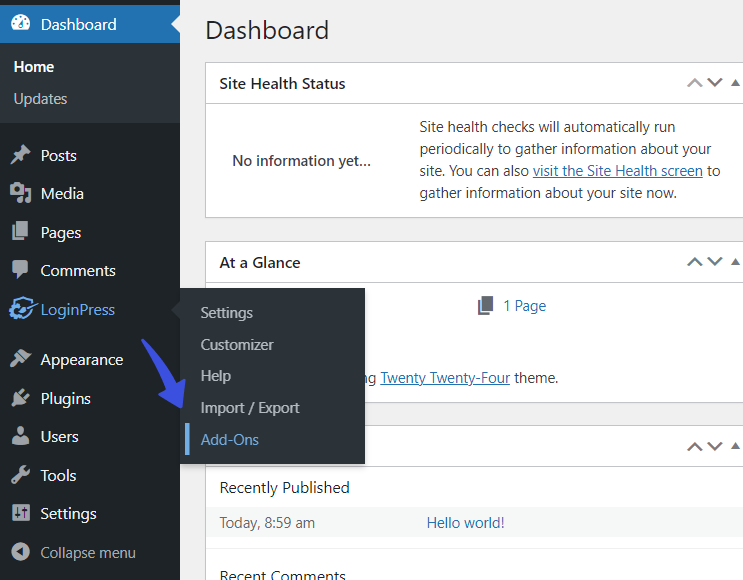Click the Settings sliders icon in sidebar
This screenshot has width=743, height=580.
(20, 513)
